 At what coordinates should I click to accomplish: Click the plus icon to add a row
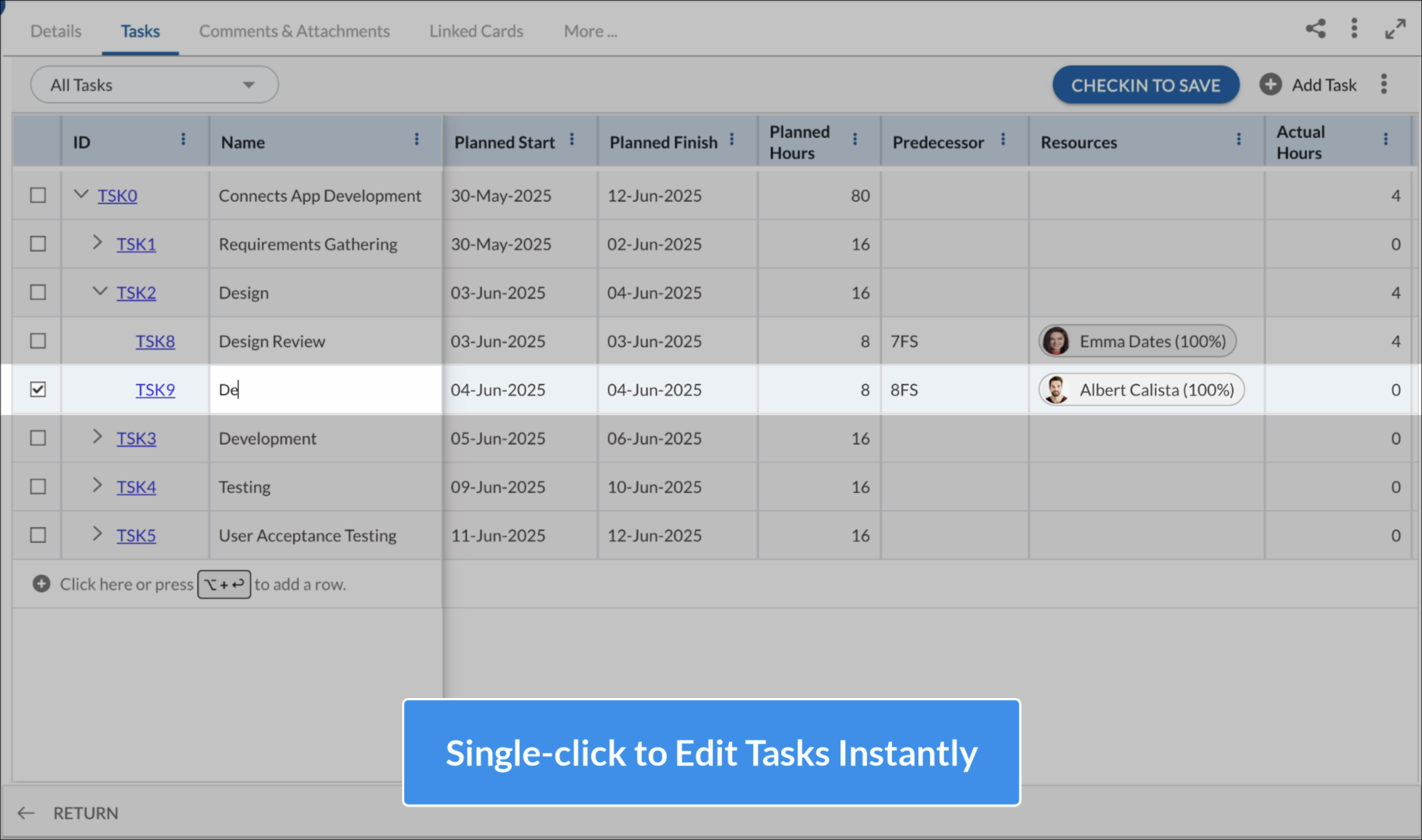point(41,584)
